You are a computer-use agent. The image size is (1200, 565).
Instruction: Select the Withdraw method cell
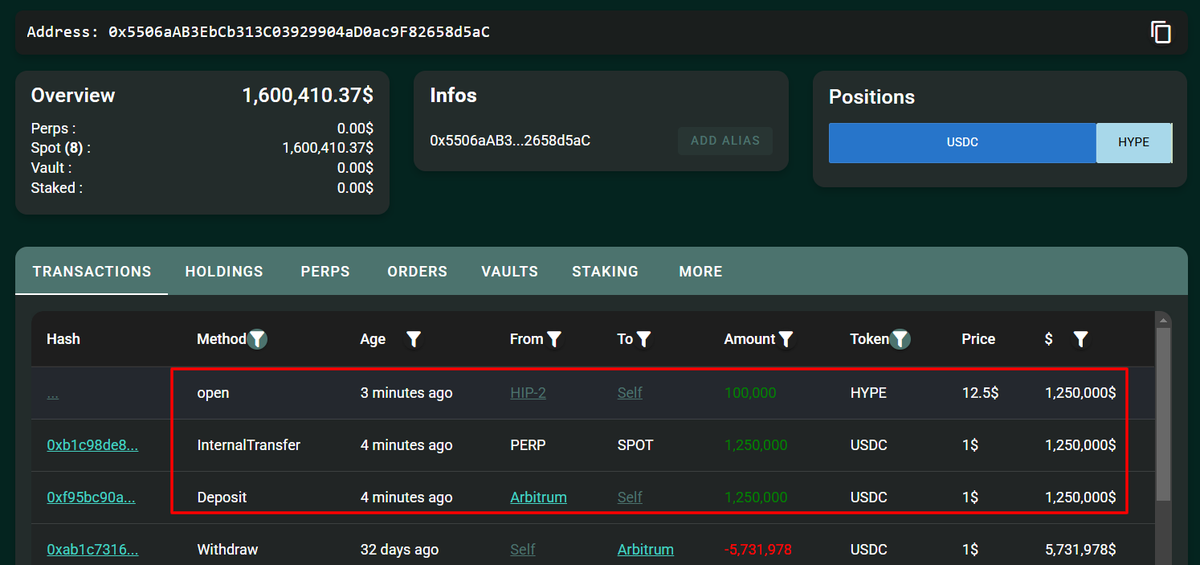tap(227, 549)
